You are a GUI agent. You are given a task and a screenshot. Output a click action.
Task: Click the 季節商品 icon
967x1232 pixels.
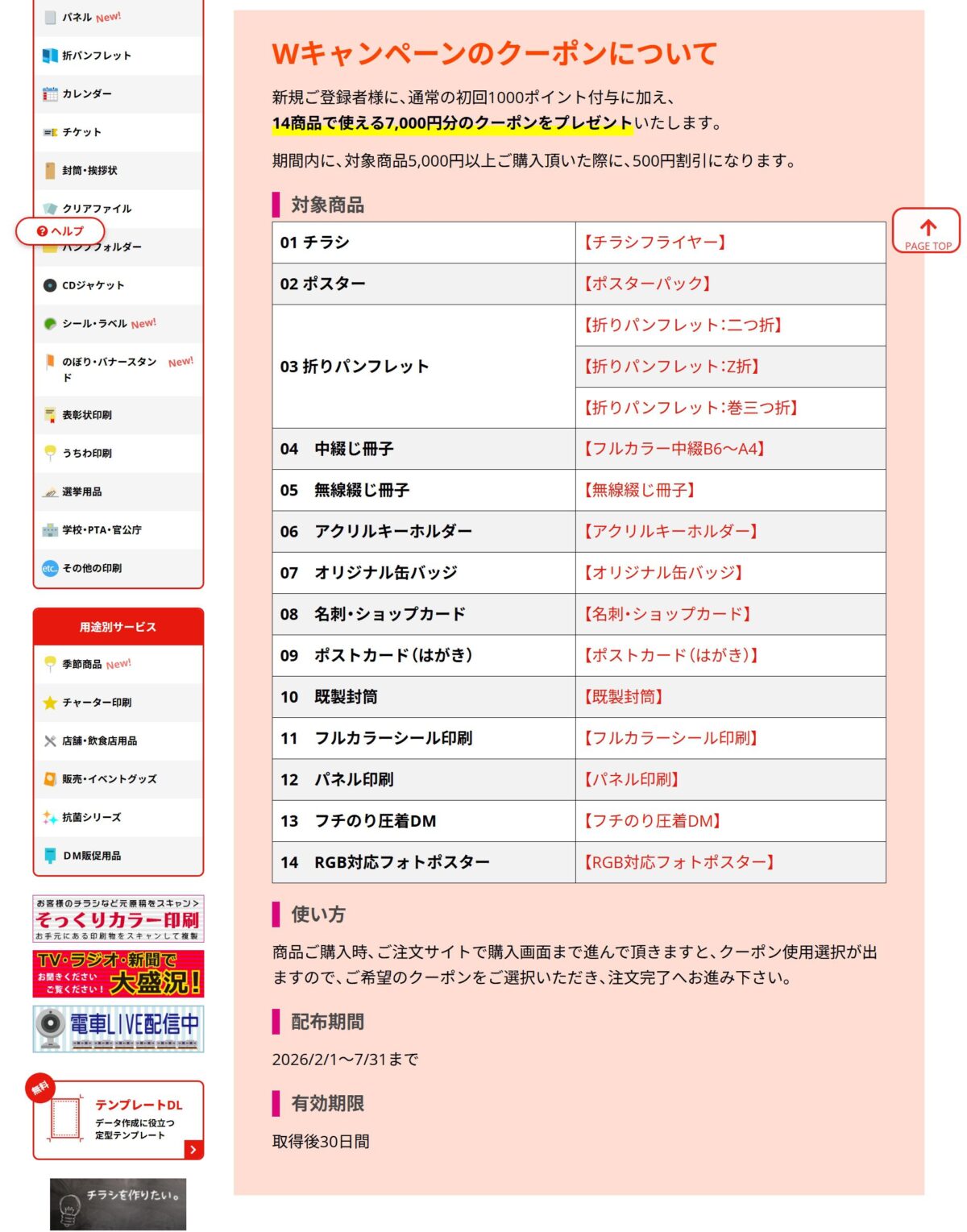pyautogui.click(x=50, y=664)
